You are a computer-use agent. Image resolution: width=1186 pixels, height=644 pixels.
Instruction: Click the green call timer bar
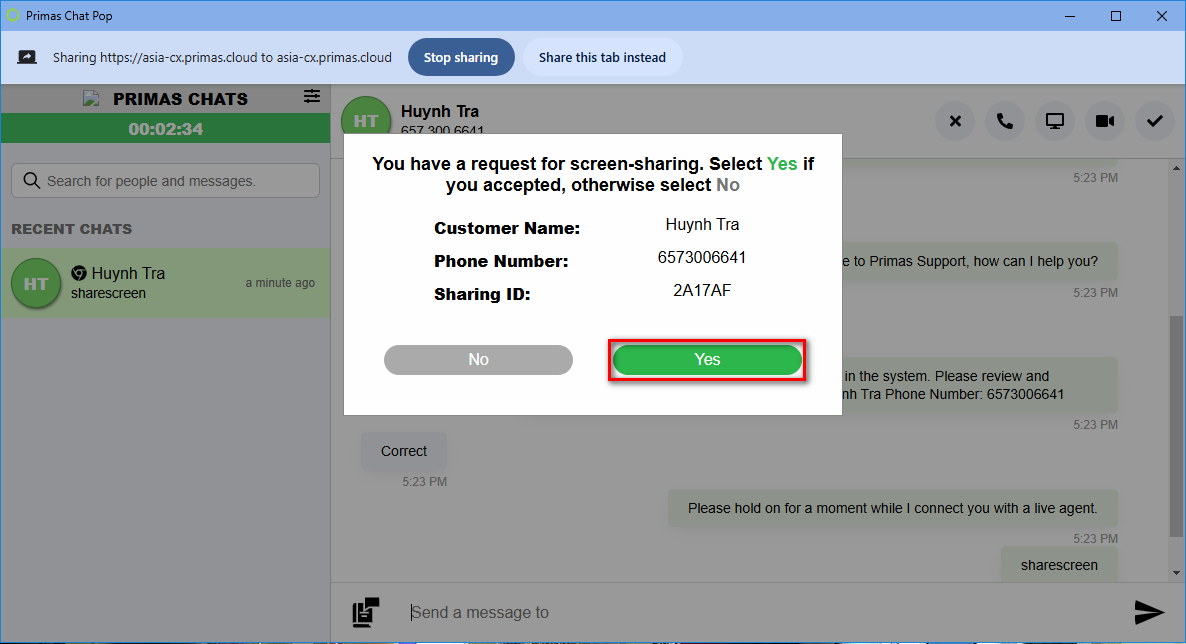point(165,129)
